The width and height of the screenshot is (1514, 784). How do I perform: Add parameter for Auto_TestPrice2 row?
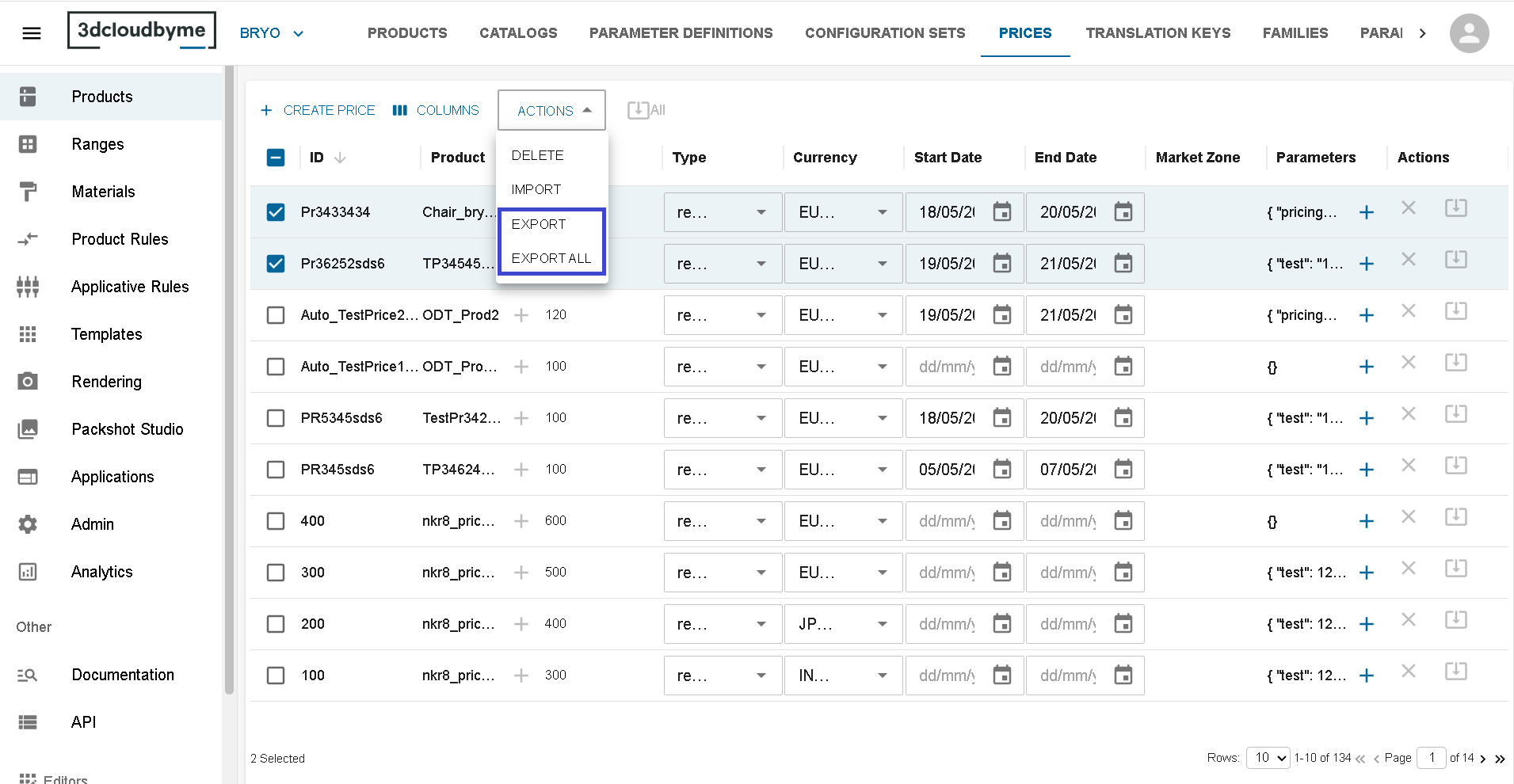(x=1367, y=315)
